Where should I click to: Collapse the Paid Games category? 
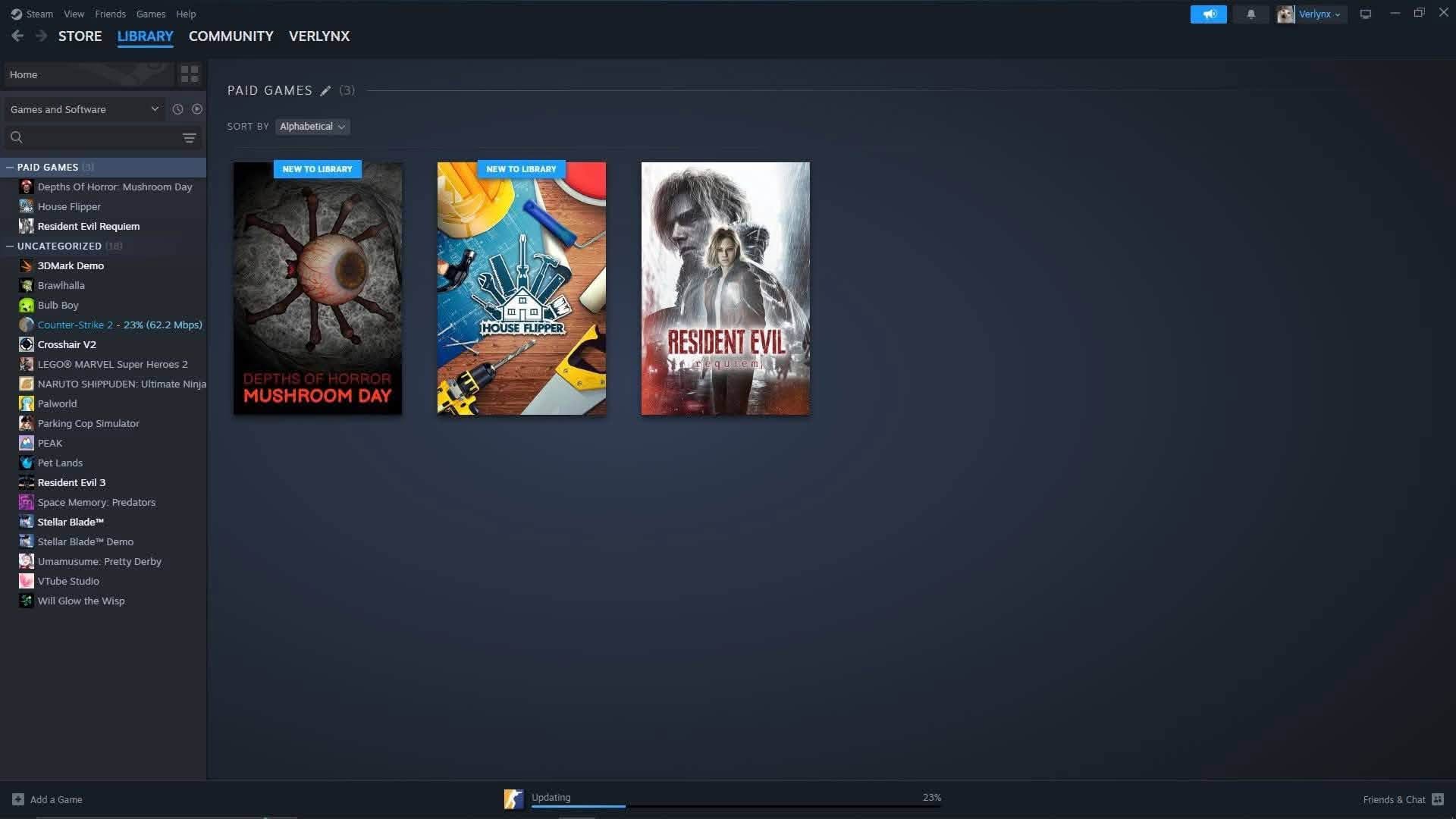[10, 167]
